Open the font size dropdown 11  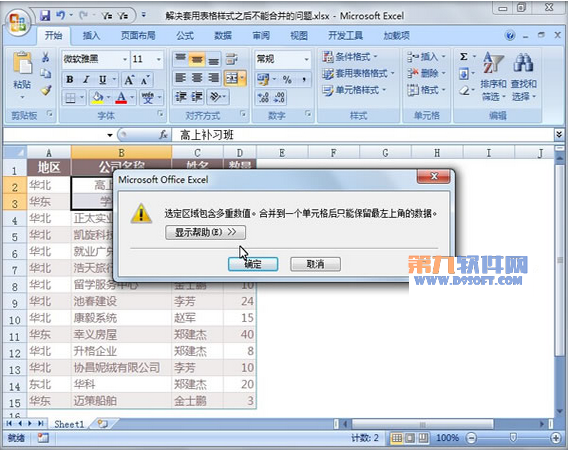pos(159,59)
